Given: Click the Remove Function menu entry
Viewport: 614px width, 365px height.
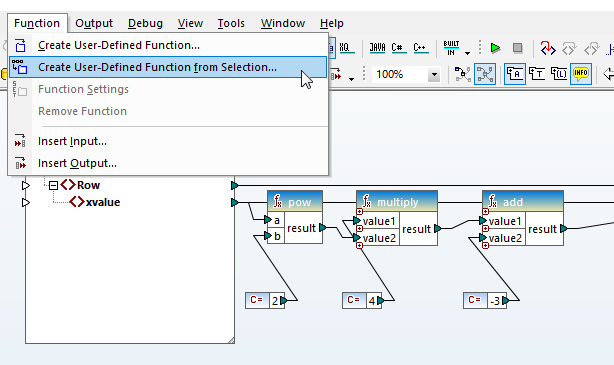Looking at the screenshot, I should 168,111.
